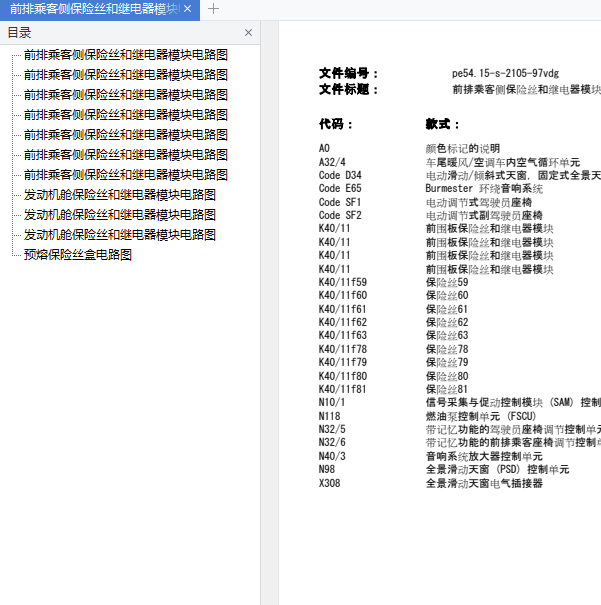This screenshot has height=605, width=601.
Task: Click the X308 code
Action: (329, 483)
